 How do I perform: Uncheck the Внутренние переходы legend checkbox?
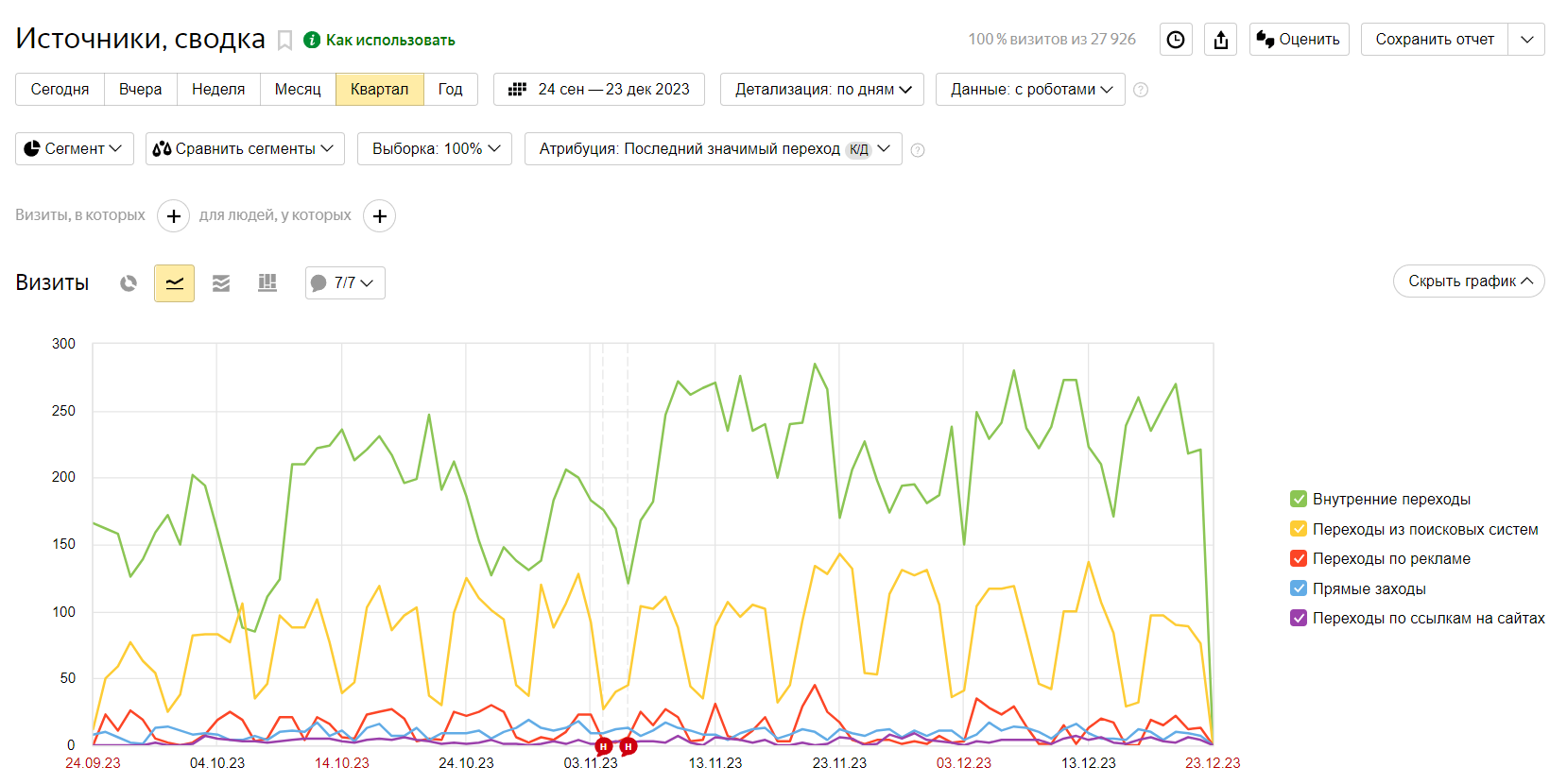coord(1299,499)
